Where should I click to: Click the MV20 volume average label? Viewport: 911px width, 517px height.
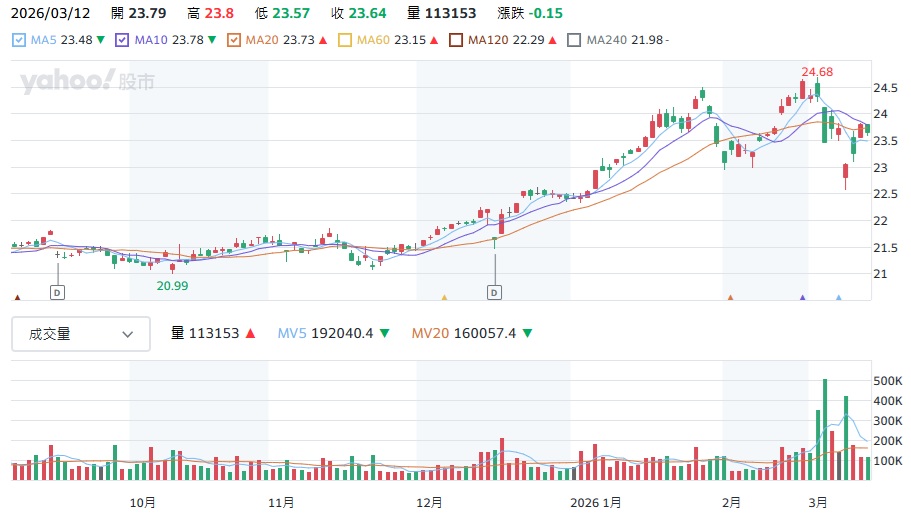464,334
